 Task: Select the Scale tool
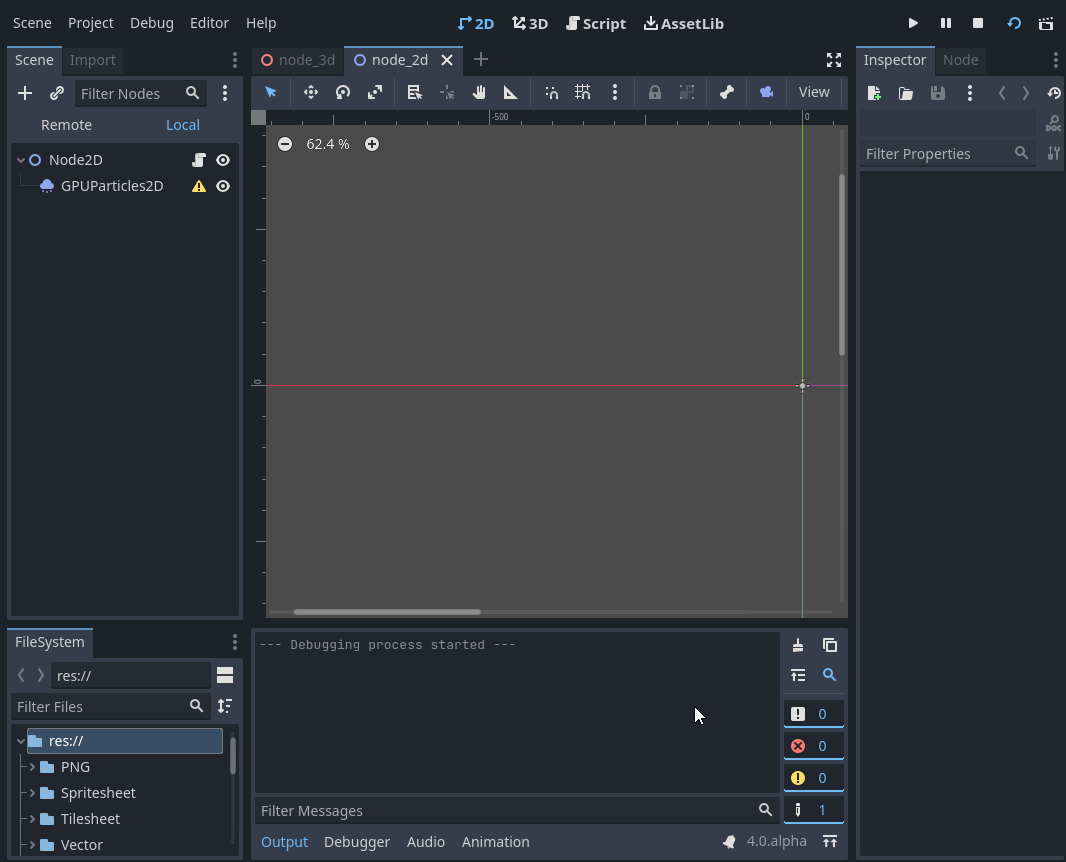click(375, 92)
